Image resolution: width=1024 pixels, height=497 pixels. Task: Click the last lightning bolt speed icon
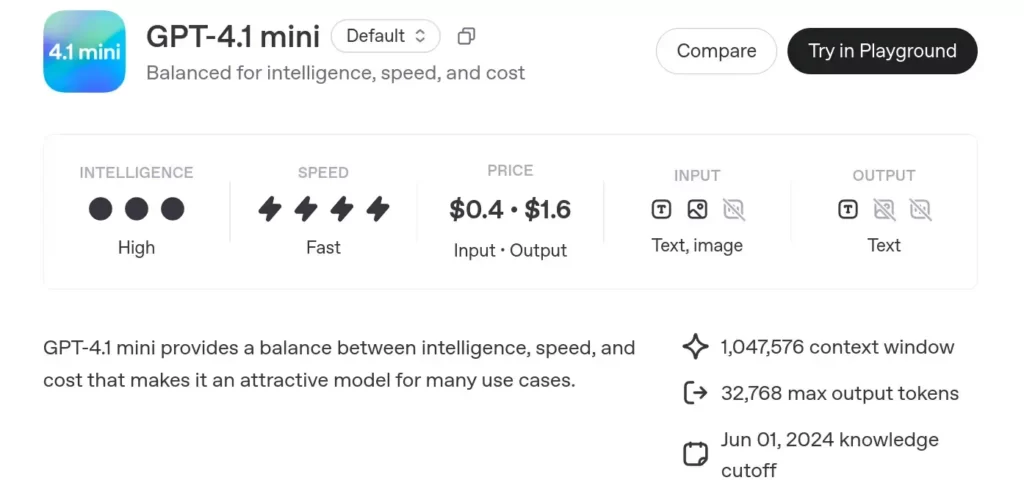click(377, 209)
